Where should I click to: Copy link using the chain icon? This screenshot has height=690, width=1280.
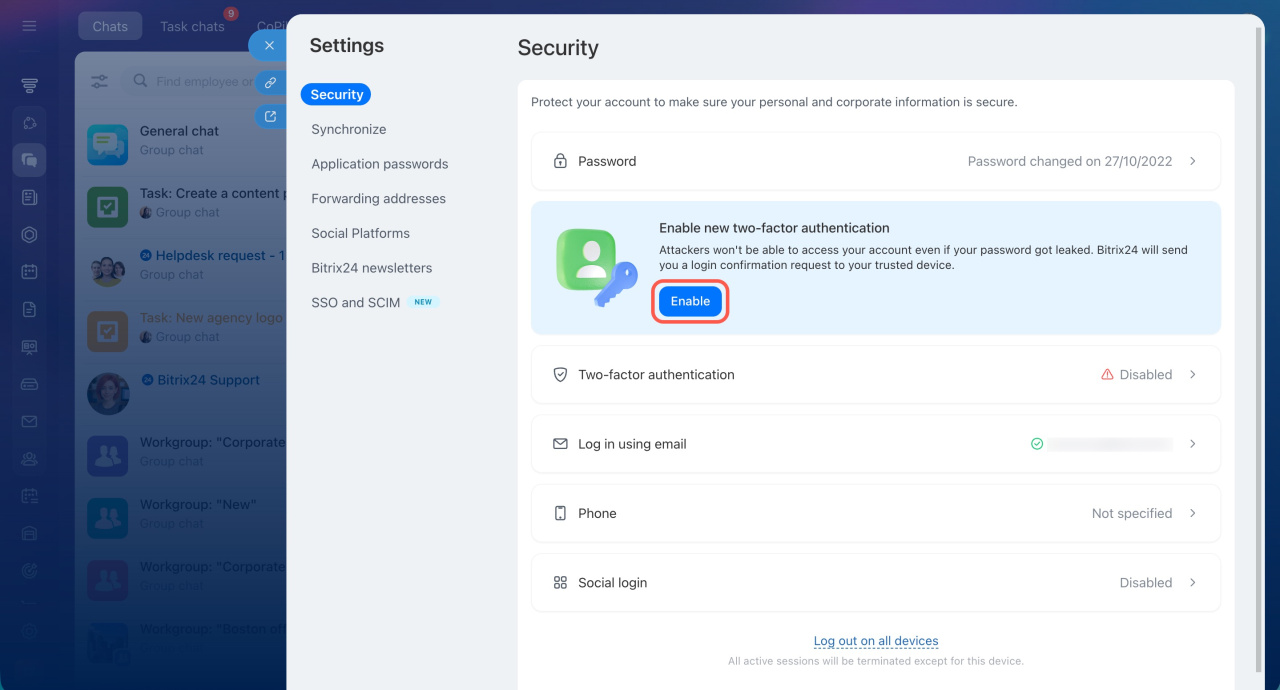269,82
